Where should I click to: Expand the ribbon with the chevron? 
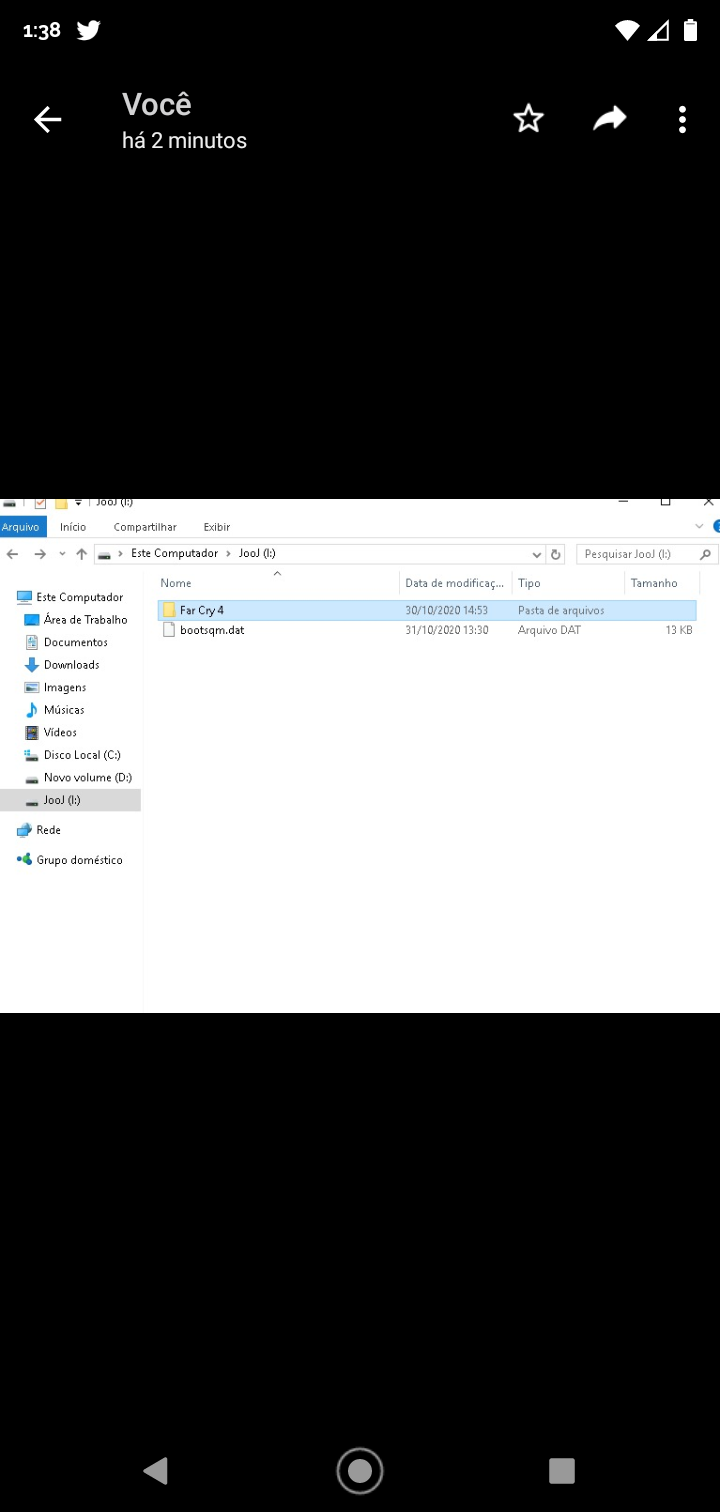699,526
